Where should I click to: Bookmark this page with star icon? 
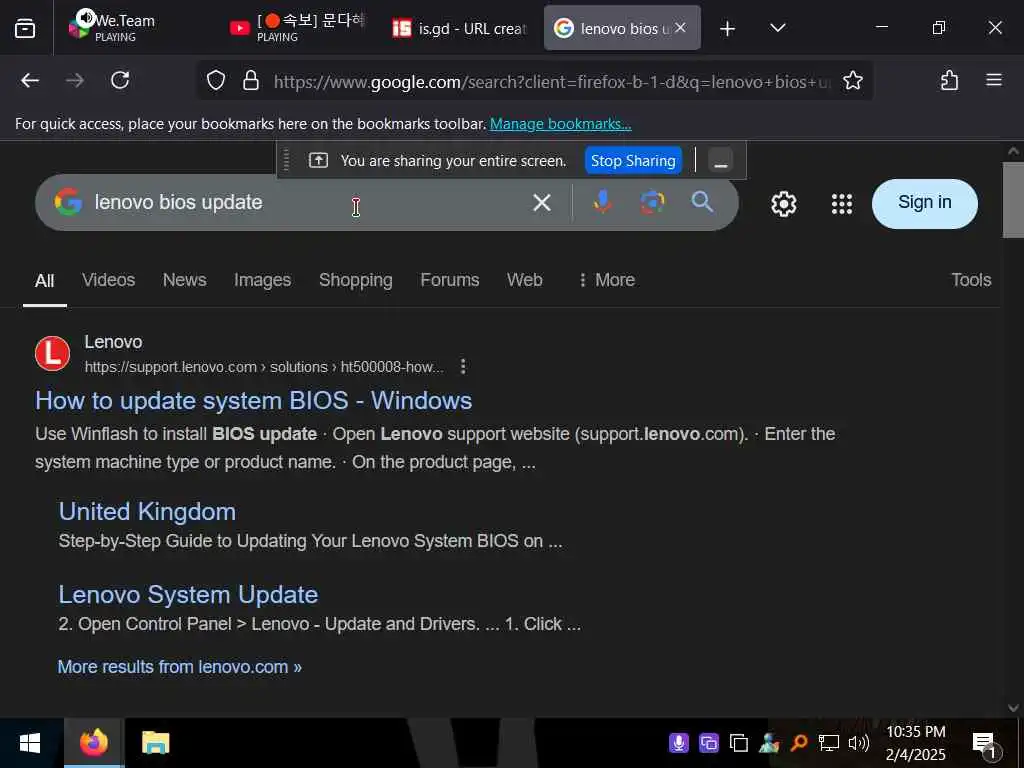(x=853, y=81)
